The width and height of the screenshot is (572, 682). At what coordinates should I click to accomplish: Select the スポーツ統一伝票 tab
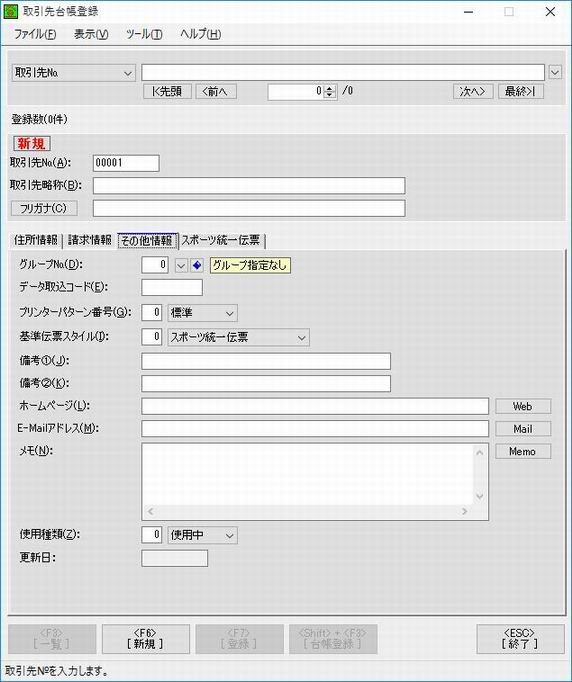pyautogui.click(x=221, y=240)
